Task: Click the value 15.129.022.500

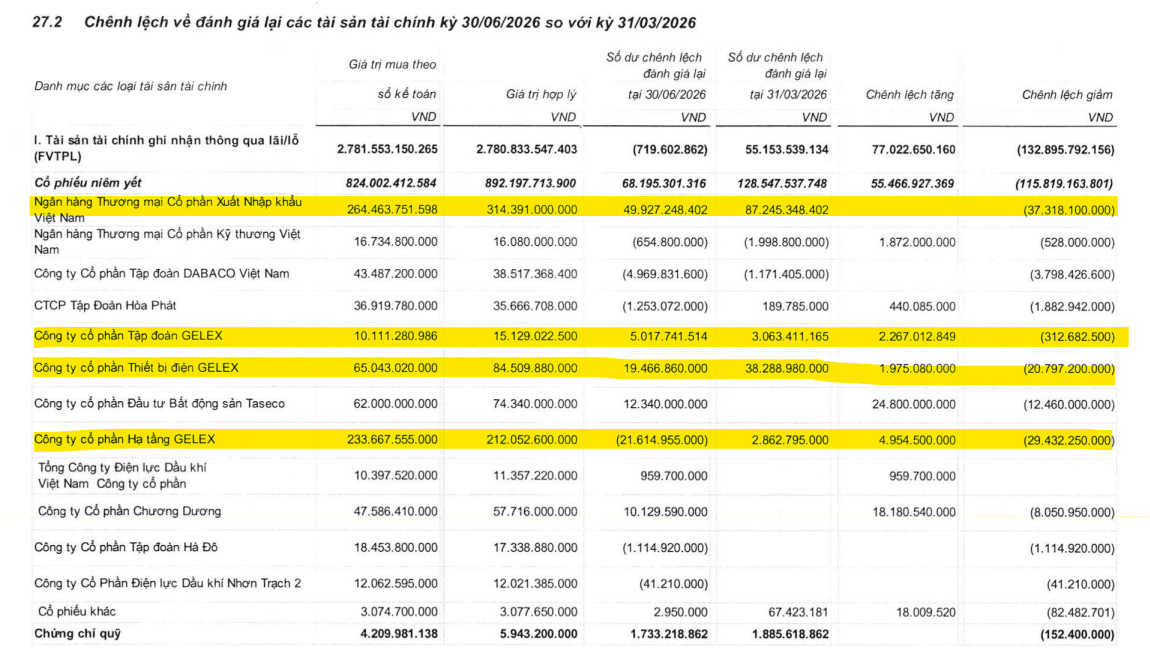Action: [535, 337]
